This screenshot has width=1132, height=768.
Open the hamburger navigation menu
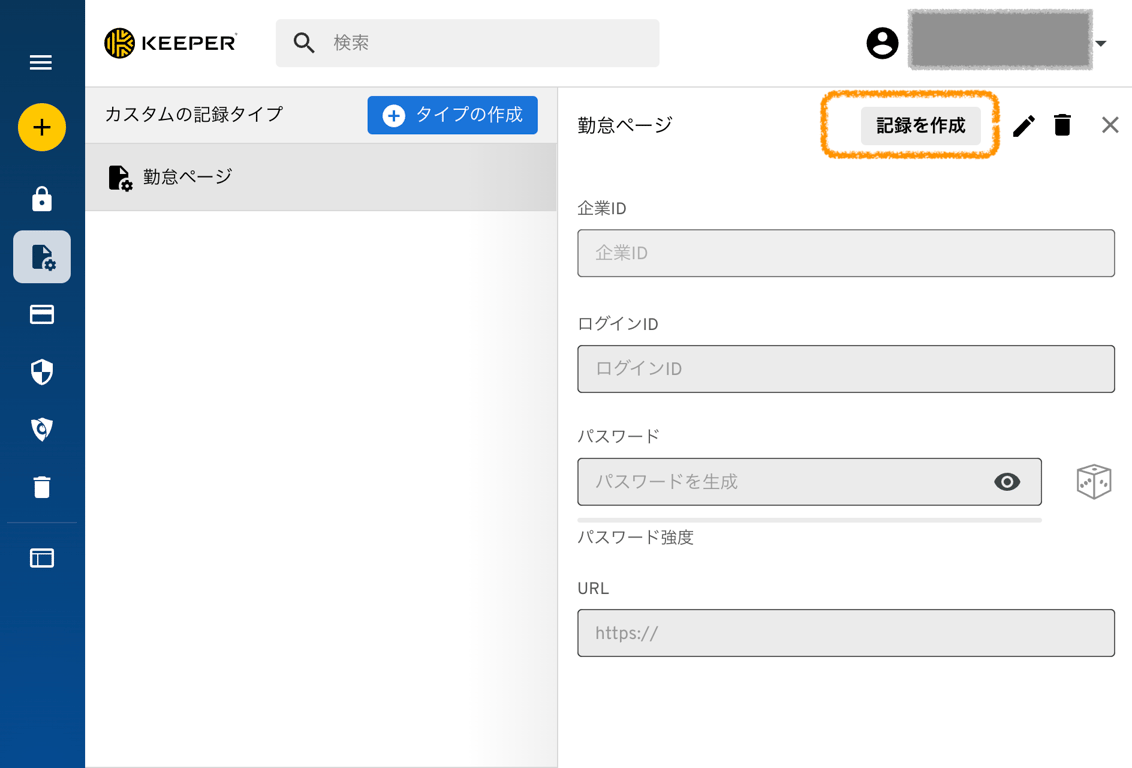(41, 62)
